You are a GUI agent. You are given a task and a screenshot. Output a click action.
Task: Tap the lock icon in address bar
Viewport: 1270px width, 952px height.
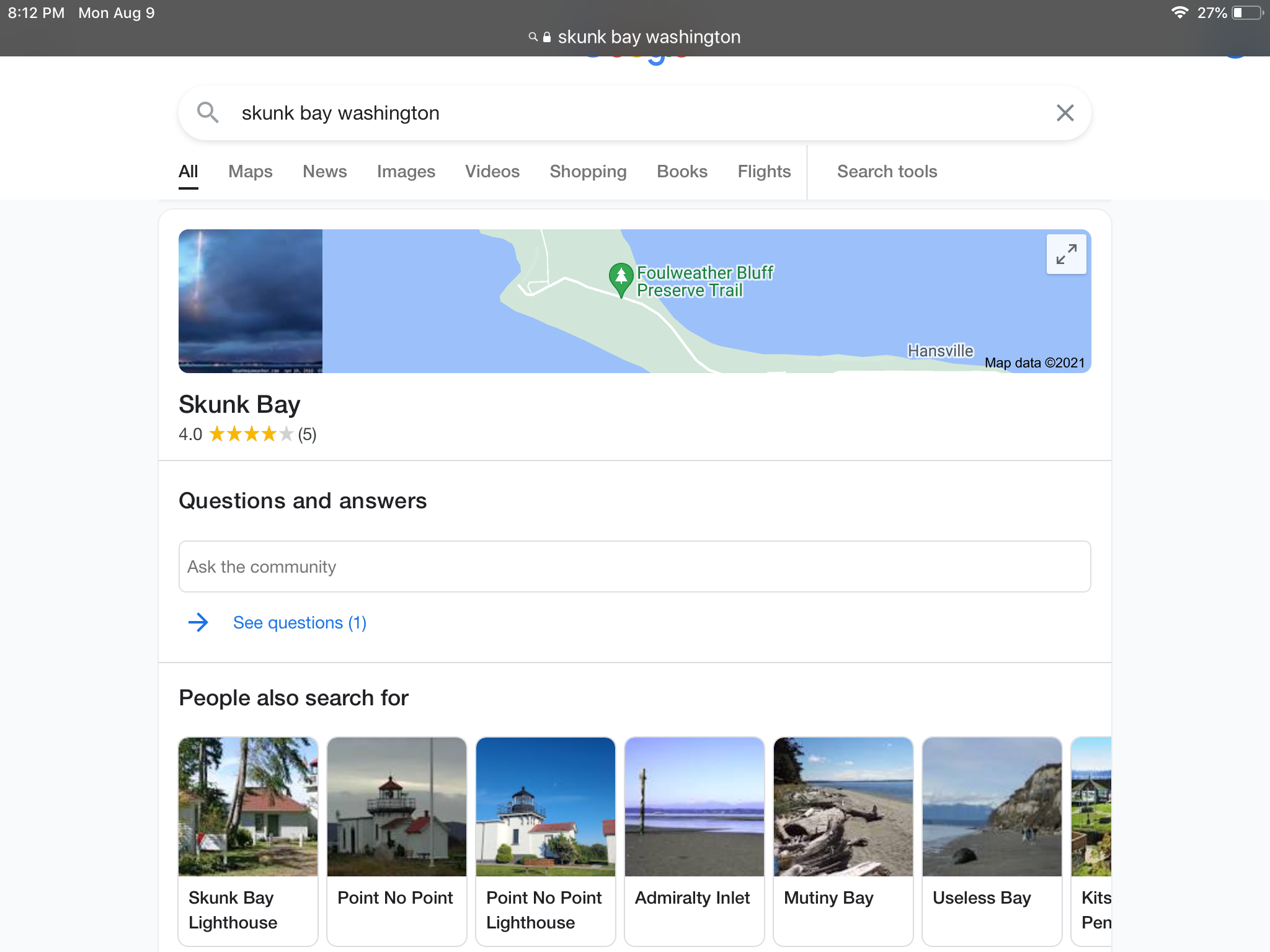(x=546, y=37)
